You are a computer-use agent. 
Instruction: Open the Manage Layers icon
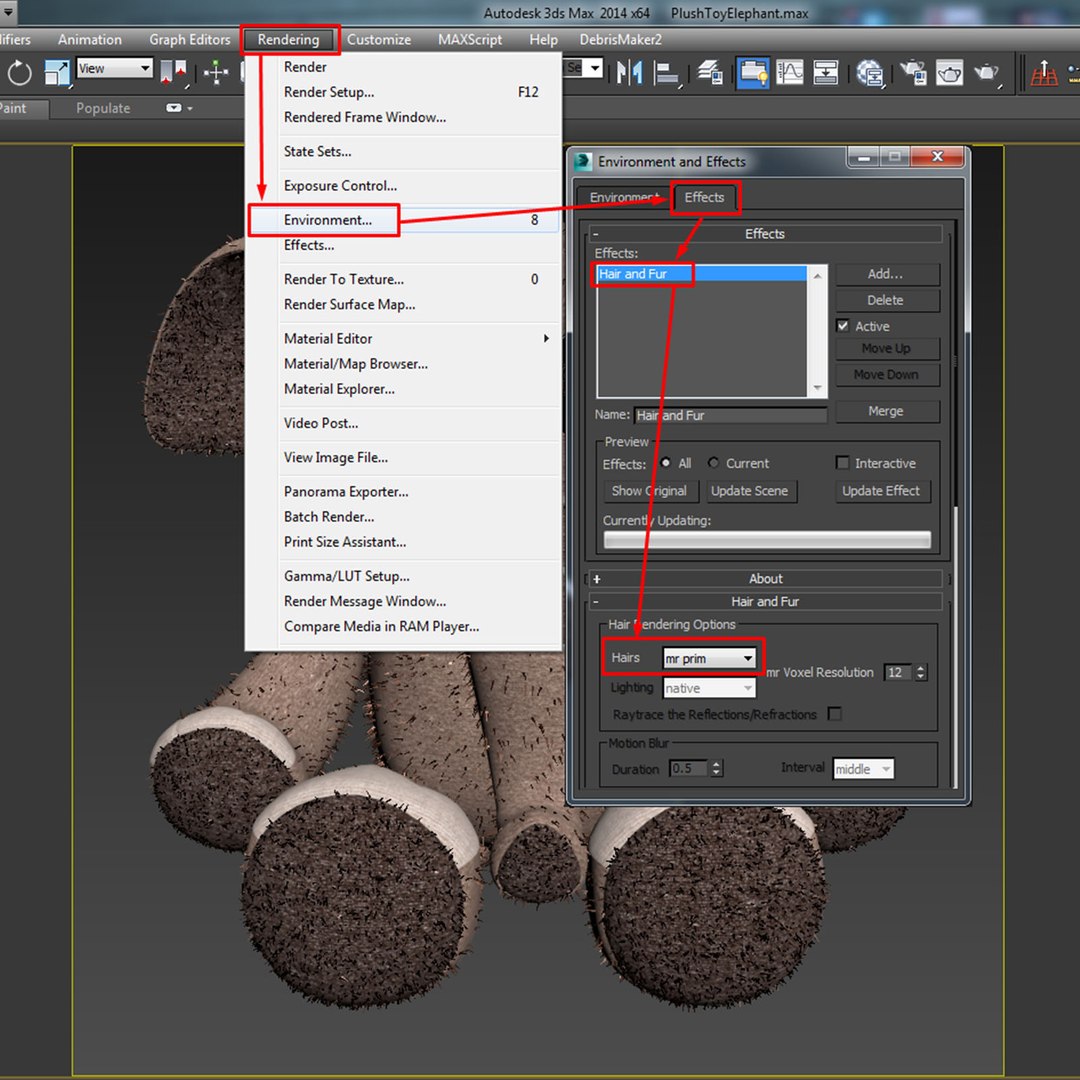(x=709, y=72)
